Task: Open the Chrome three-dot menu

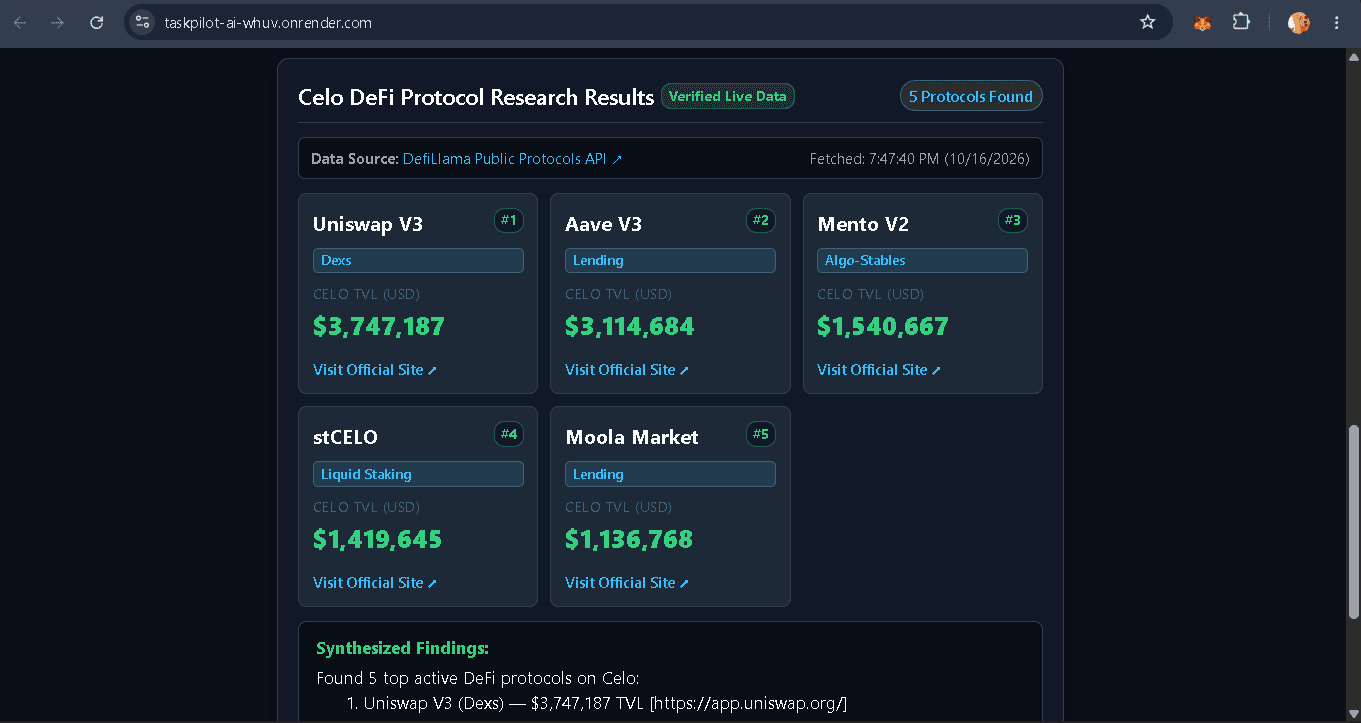Action: point(1337,22)
